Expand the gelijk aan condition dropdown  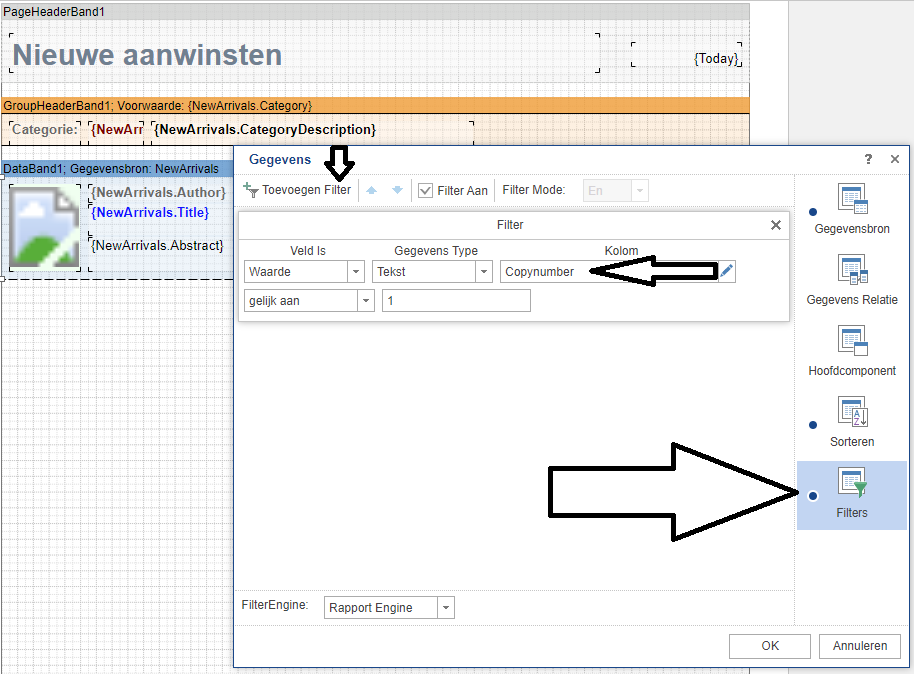click(x=366, y=301)
